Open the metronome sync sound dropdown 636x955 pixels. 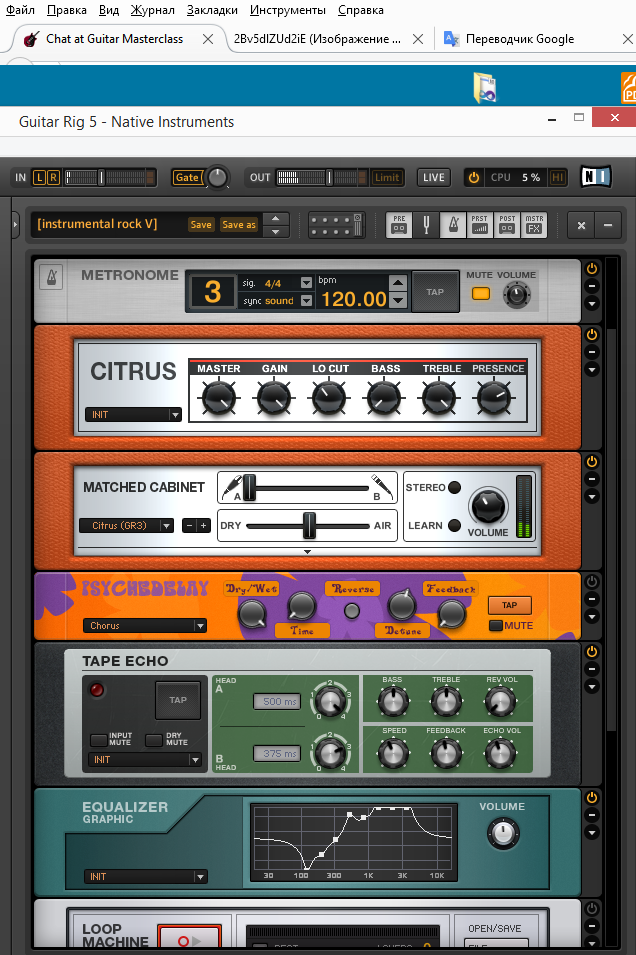coord(306,301)
